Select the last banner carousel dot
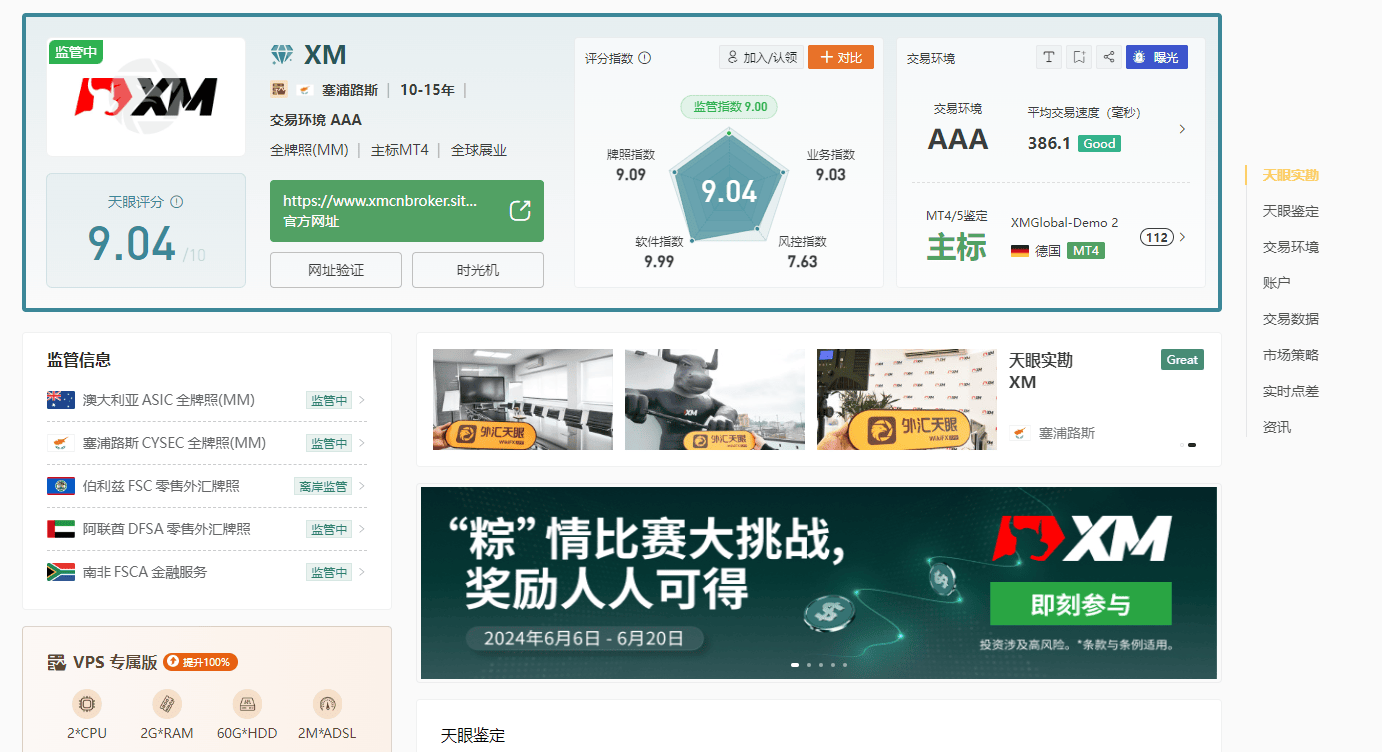 pos(845,664)
